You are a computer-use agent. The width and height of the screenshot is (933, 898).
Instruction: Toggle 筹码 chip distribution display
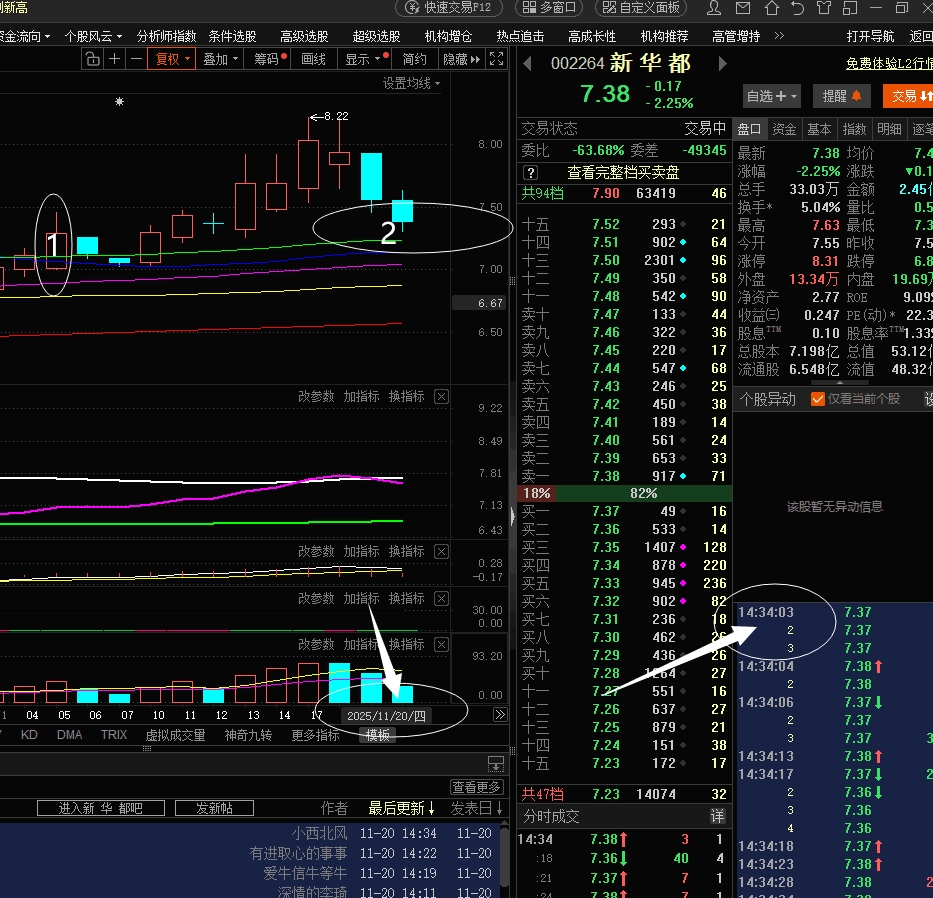pyautogui.click(x=267, y=60)
